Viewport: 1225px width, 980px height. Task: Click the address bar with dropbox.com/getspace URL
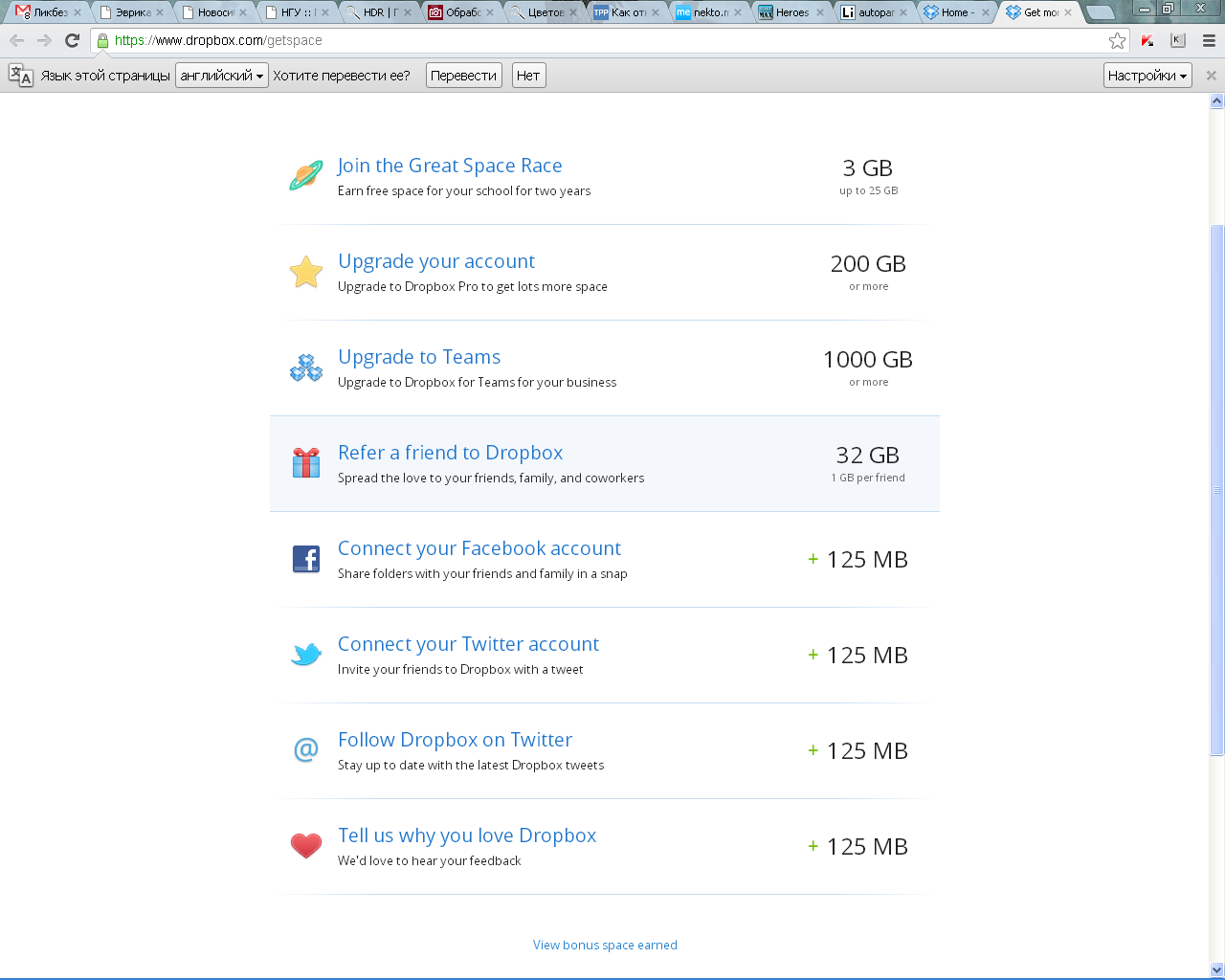[609, 40]
